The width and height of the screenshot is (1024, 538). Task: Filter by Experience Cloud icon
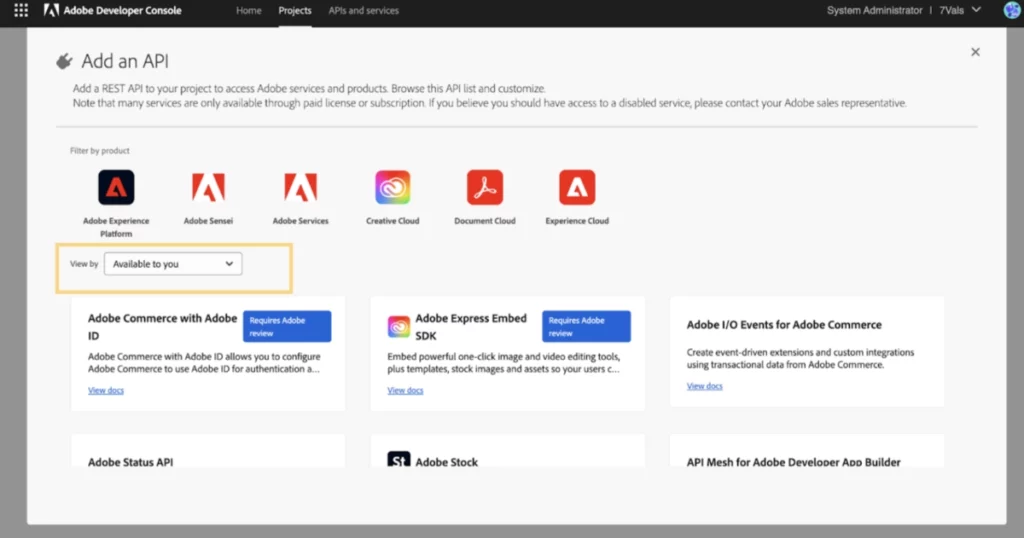(x=577, y=187)
